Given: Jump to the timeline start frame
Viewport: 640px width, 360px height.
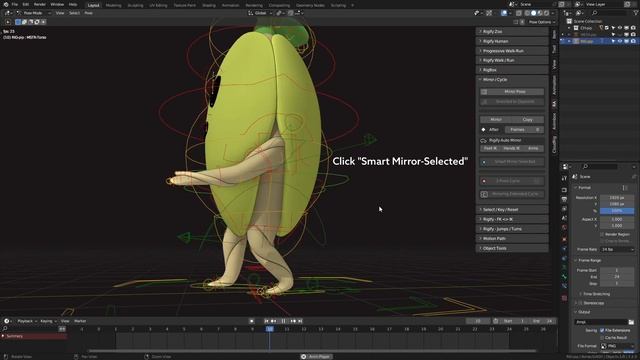Looking at the screenshot, I should (x=266, y=321).
